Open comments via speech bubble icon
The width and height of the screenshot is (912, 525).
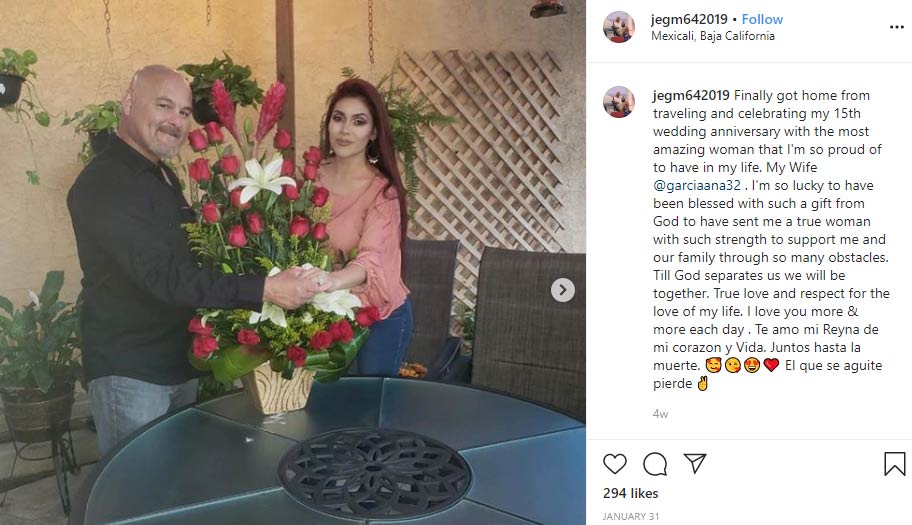click(x=655, y=464)
